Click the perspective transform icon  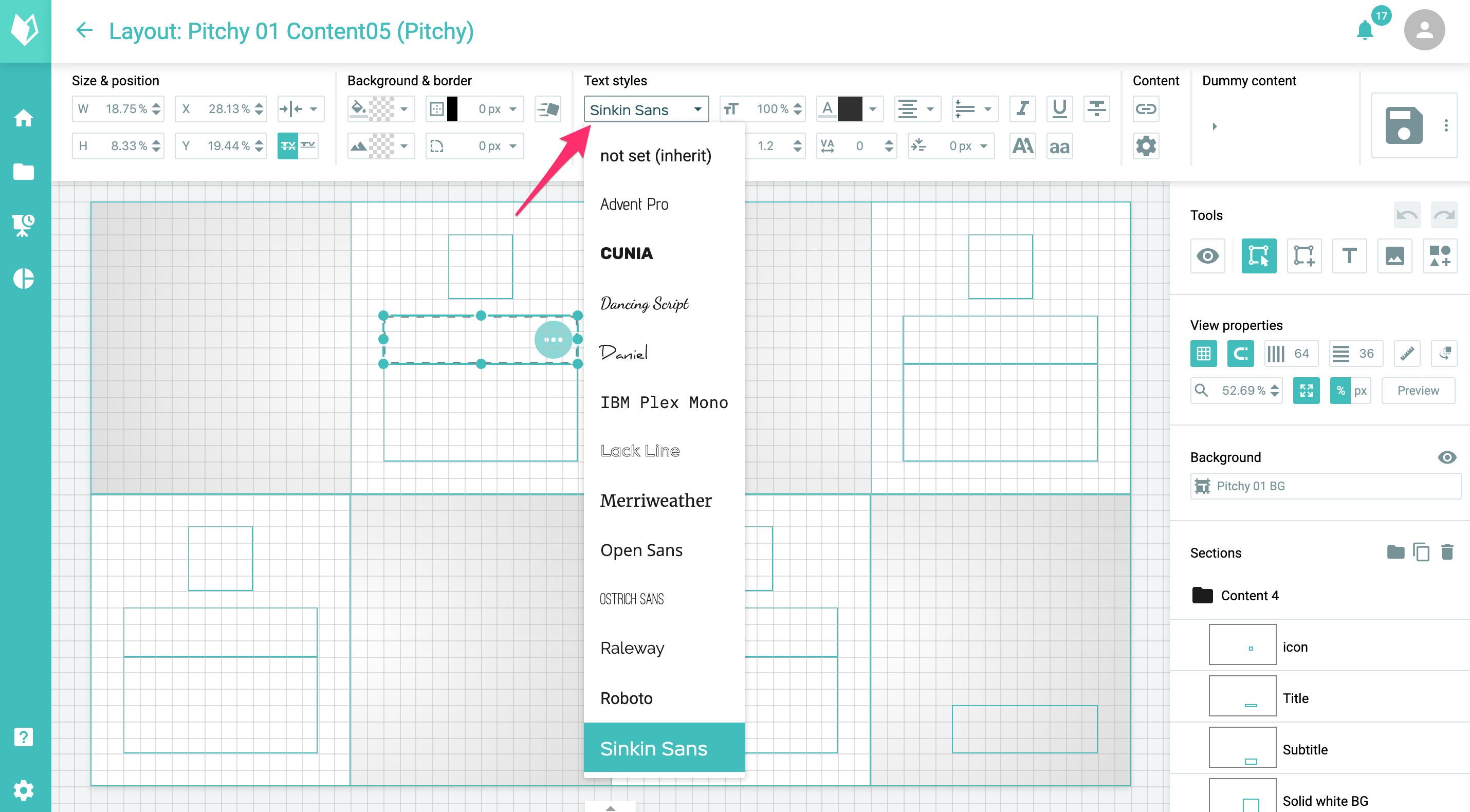click(x=548, y=108)
